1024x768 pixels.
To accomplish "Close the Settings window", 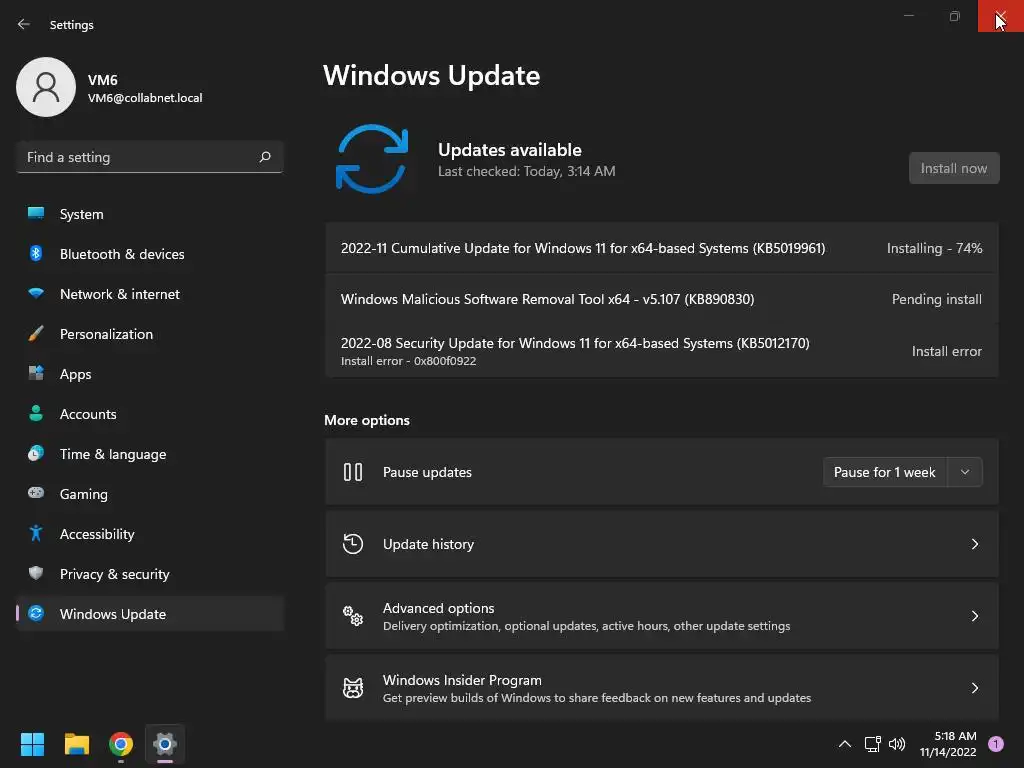I will [1000, 16].
